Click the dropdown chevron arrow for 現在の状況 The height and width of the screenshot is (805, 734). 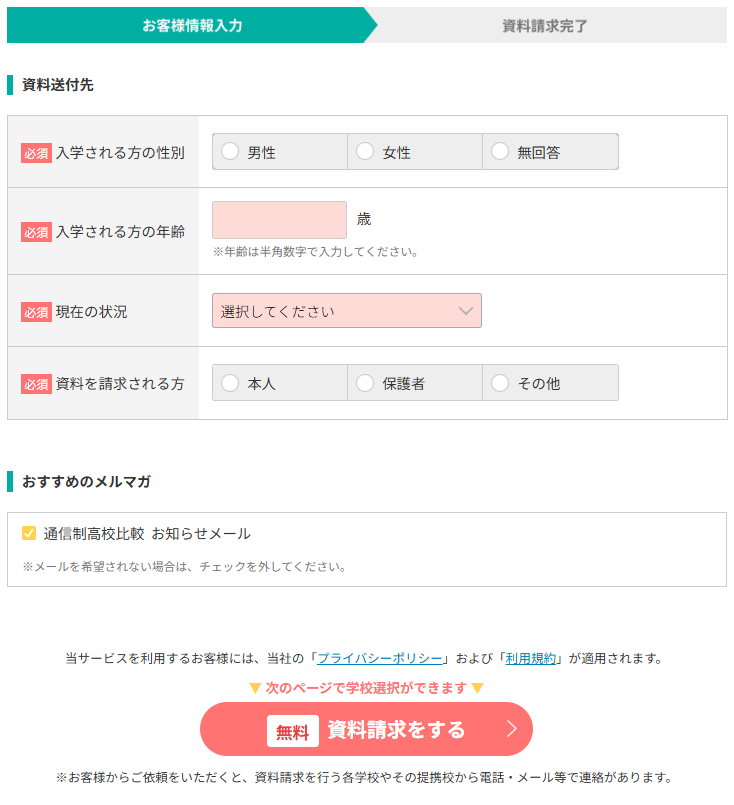pyautogui.click(x=465, y=311)
